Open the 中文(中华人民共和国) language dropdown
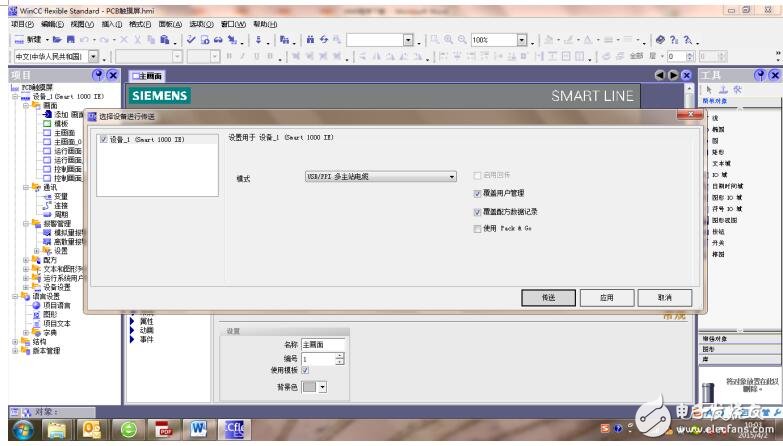The width and height of the screenshot is (783, 446). [x=93, y=56]
